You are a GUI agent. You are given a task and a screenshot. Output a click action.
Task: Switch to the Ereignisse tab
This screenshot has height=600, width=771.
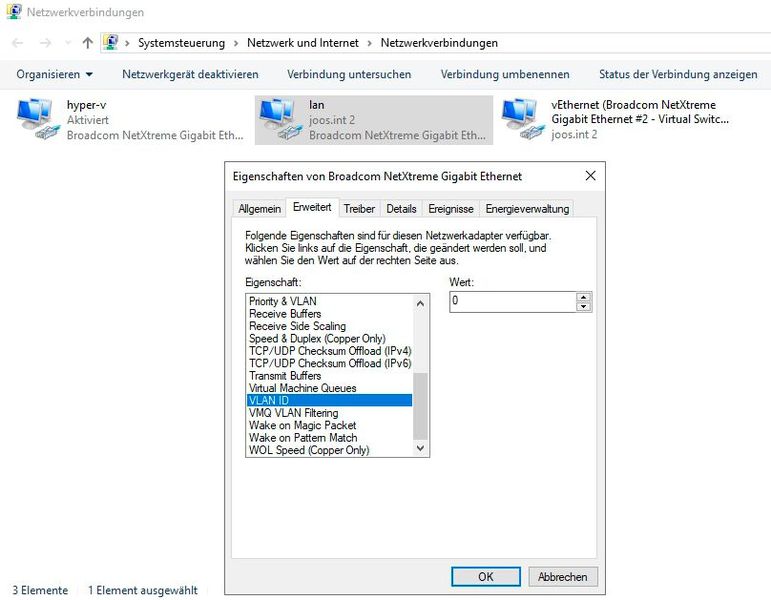pos(451,209)
